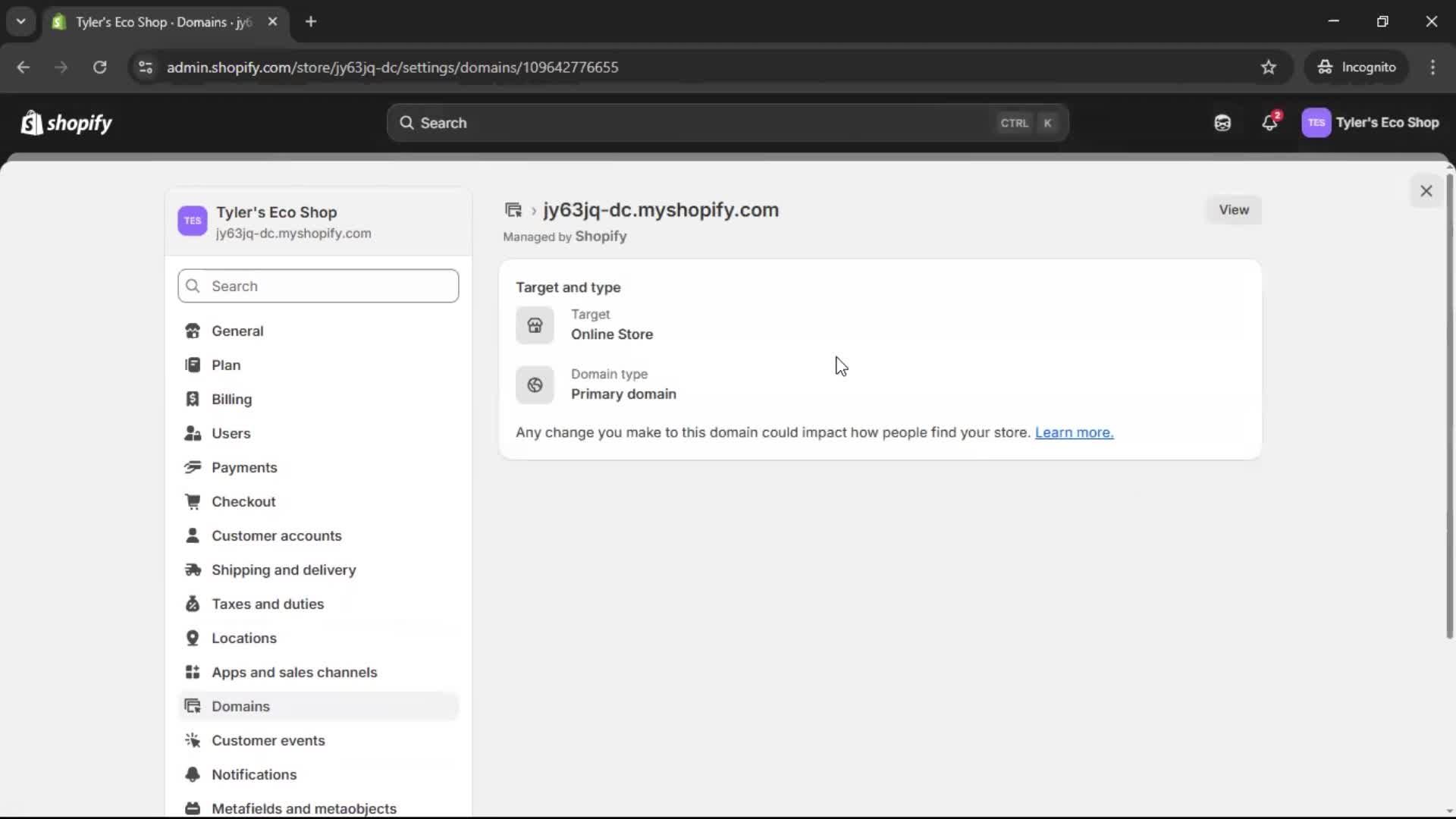Open the Notifications settings section
This screenshot has width=1456, height=819.
click(255, 774)
